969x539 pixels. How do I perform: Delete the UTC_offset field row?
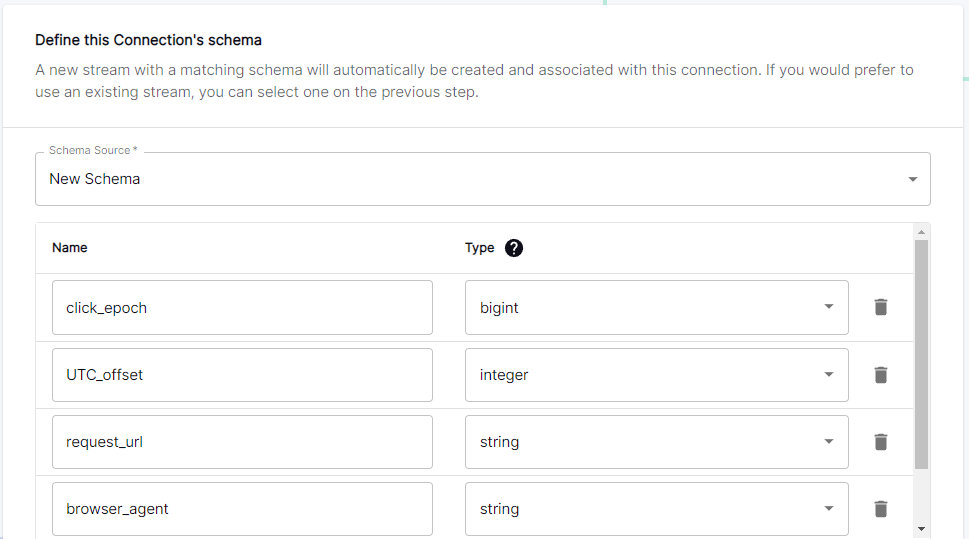tap(880, 375)
